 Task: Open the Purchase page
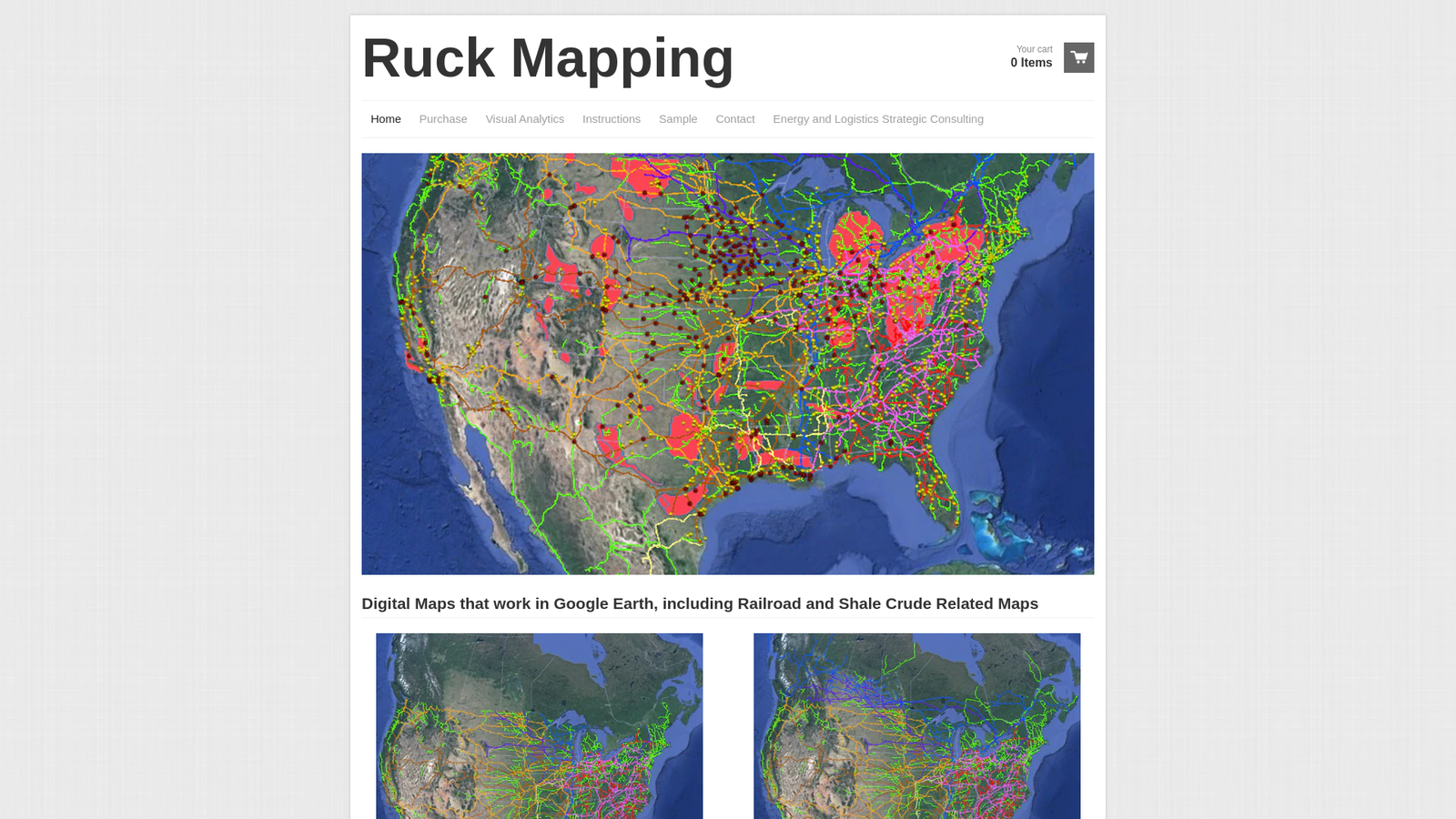(x=443, y=119)
